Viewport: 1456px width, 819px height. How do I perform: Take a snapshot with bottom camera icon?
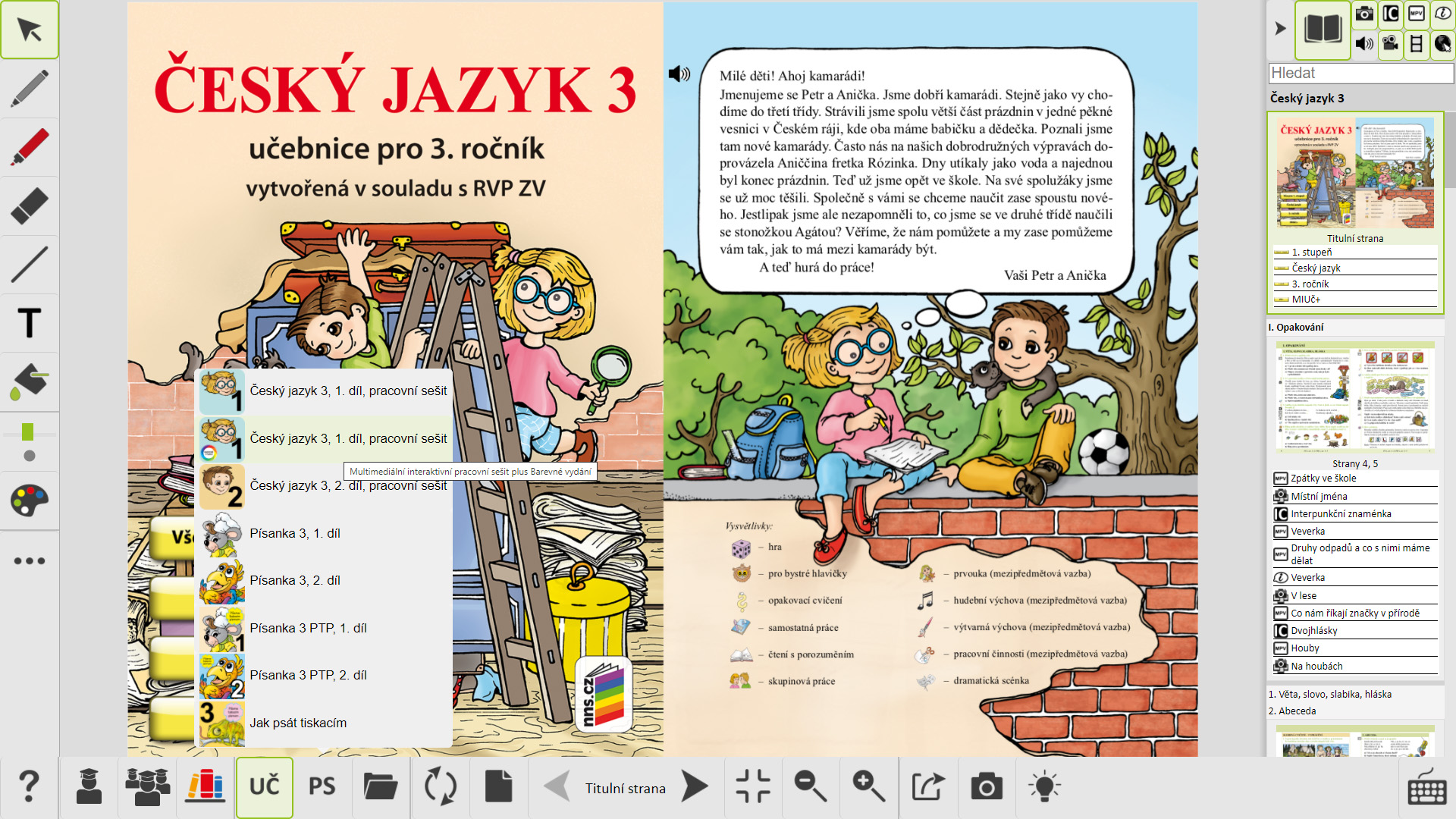[987, 786]
